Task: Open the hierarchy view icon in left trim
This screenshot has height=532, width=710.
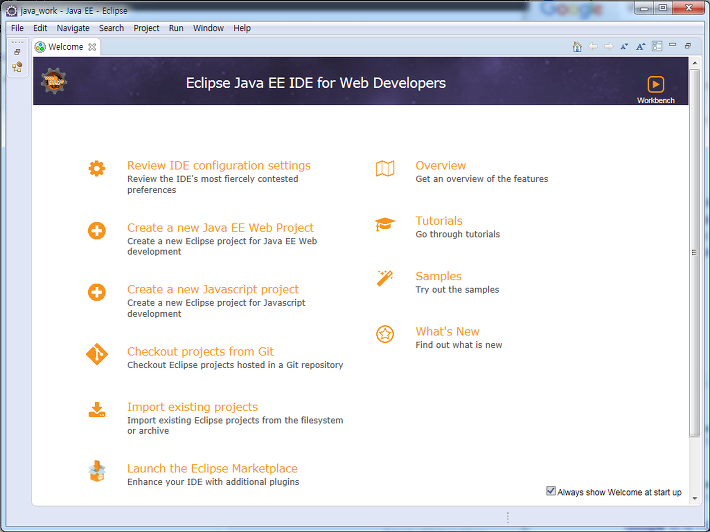Action: (17, 67)
